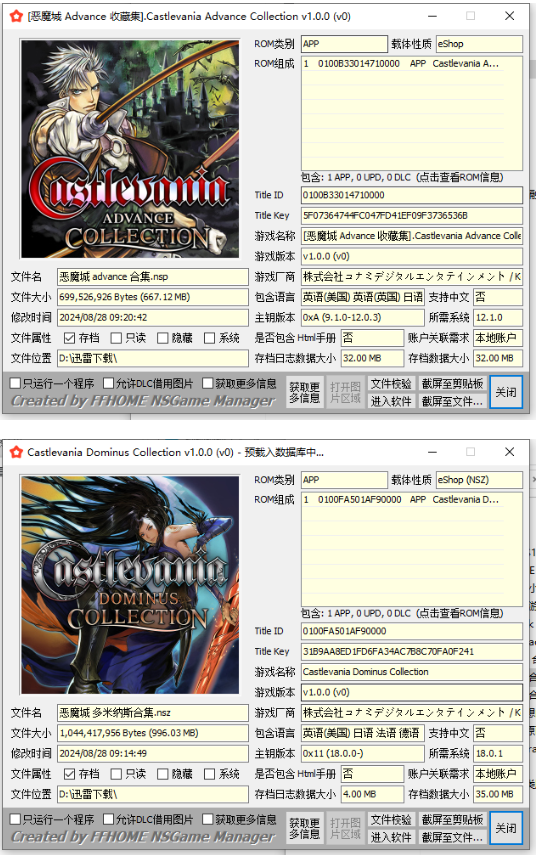
Task: Close the Advance Collection window with X
Action: click(509, 16)
